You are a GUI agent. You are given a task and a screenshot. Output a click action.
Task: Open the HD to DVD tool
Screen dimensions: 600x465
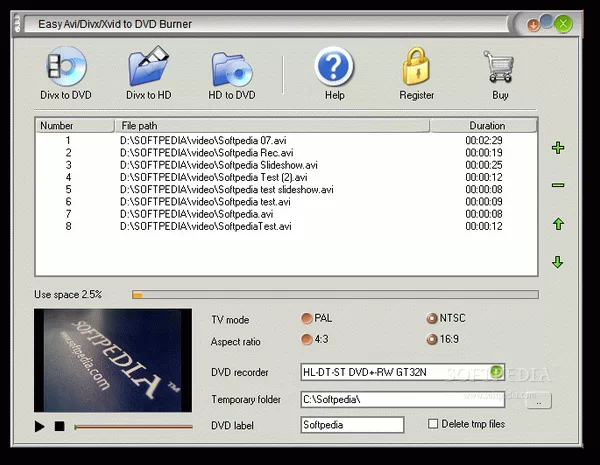[232, 72]
